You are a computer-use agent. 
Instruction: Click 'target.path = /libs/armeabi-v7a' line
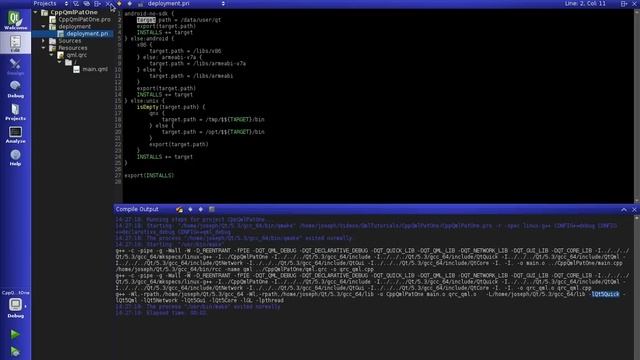click(198, 64)
